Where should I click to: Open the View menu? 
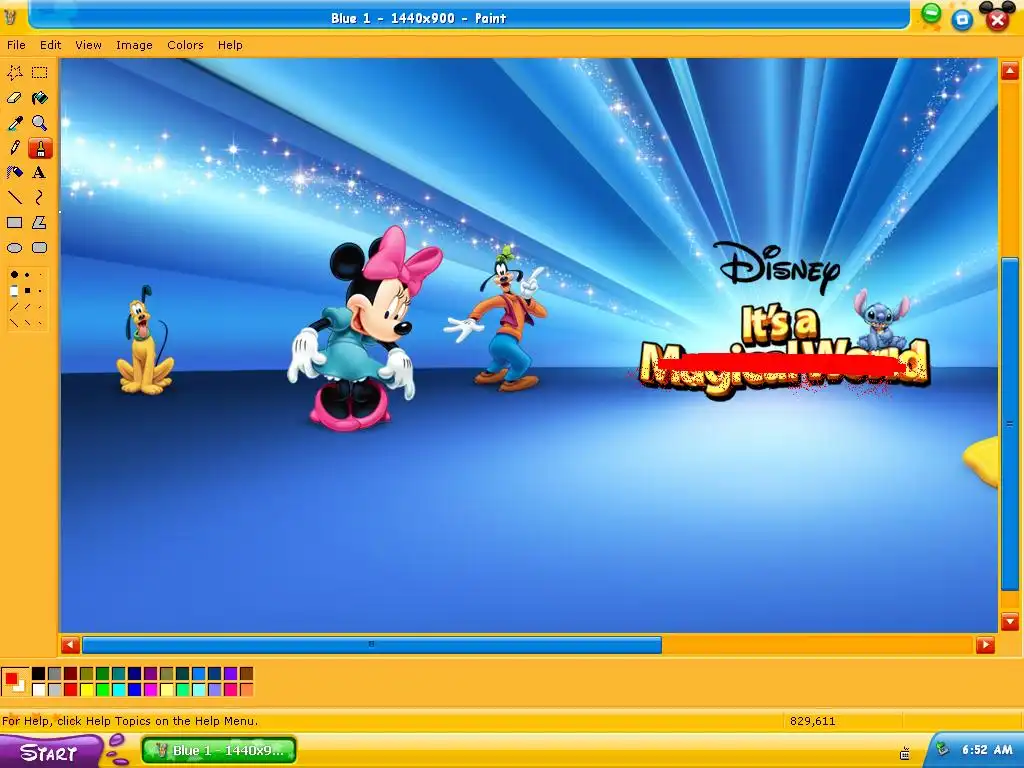click(x=88, y=45)
